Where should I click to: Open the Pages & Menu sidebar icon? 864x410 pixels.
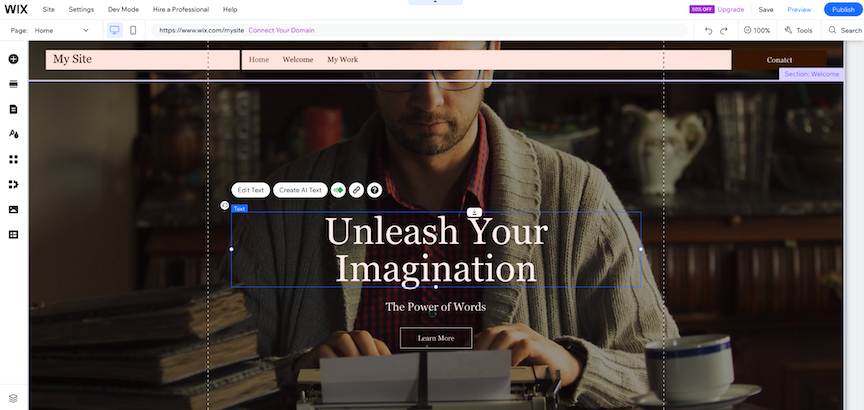pos(13,109)
